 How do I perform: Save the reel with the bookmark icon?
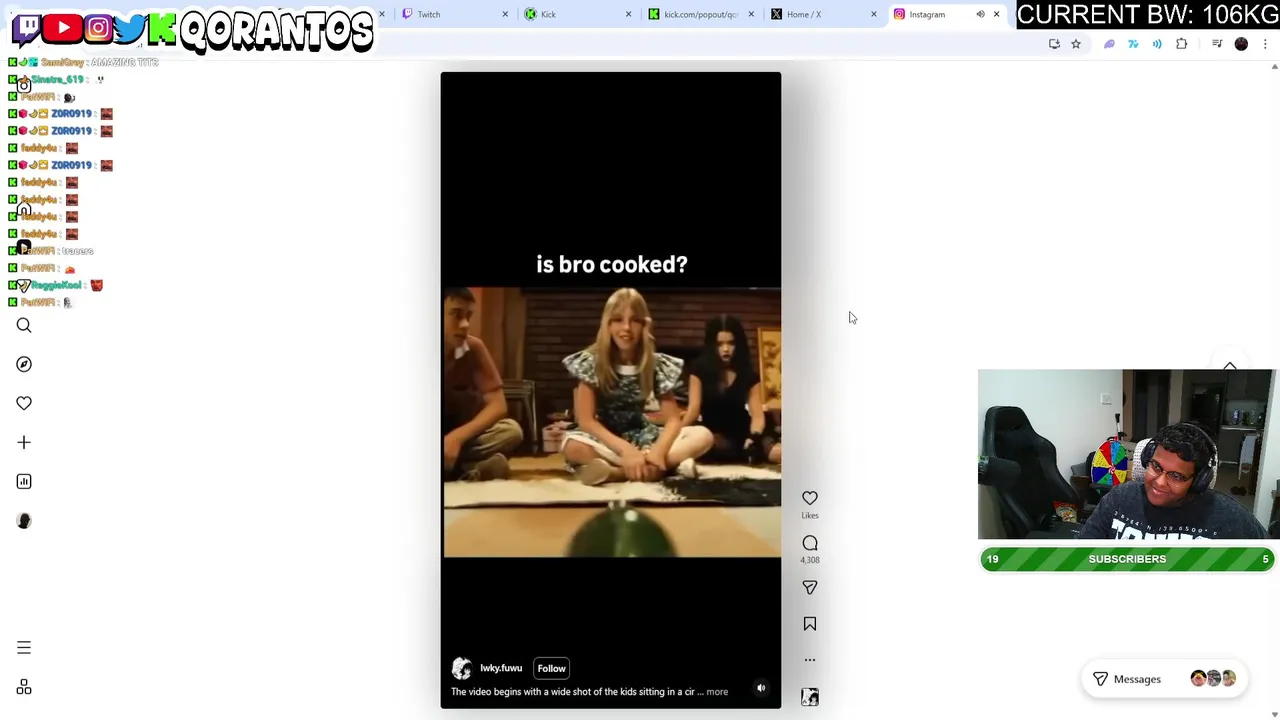[810, 624]
